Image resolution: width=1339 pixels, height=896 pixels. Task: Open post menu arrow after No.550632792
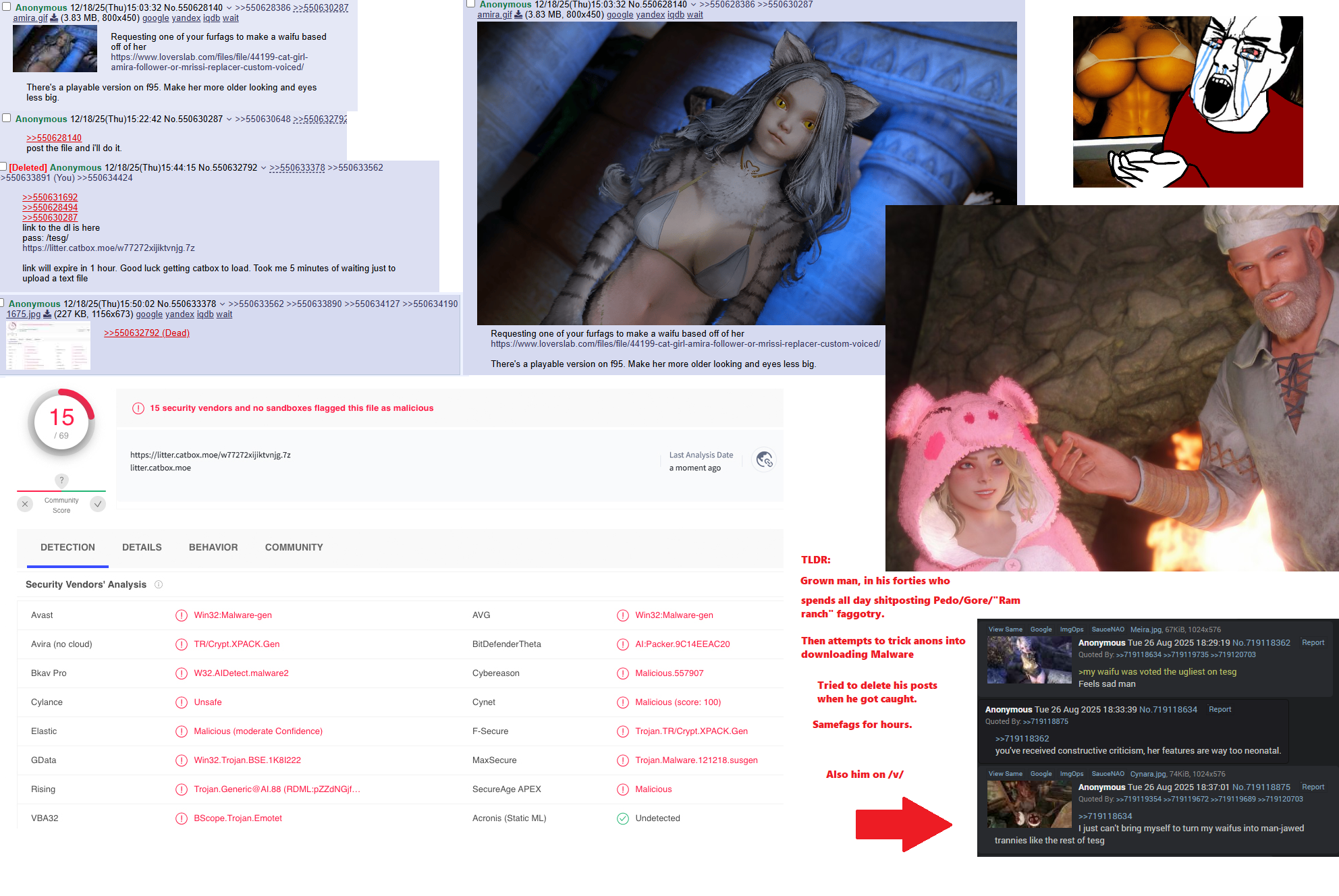click(x=263, y=168)
